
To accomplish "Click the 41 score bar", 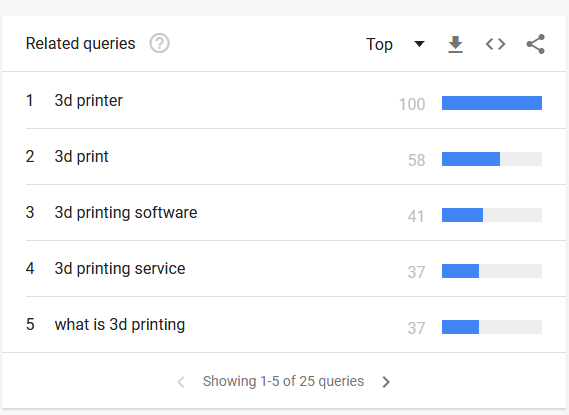I will (x=492, y=215).
